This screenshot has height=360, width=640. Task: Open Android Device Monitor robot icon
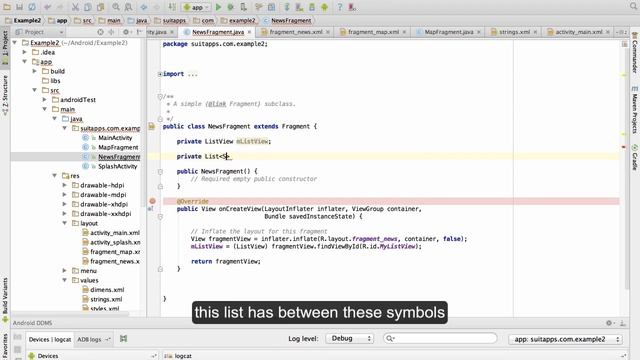324,7
